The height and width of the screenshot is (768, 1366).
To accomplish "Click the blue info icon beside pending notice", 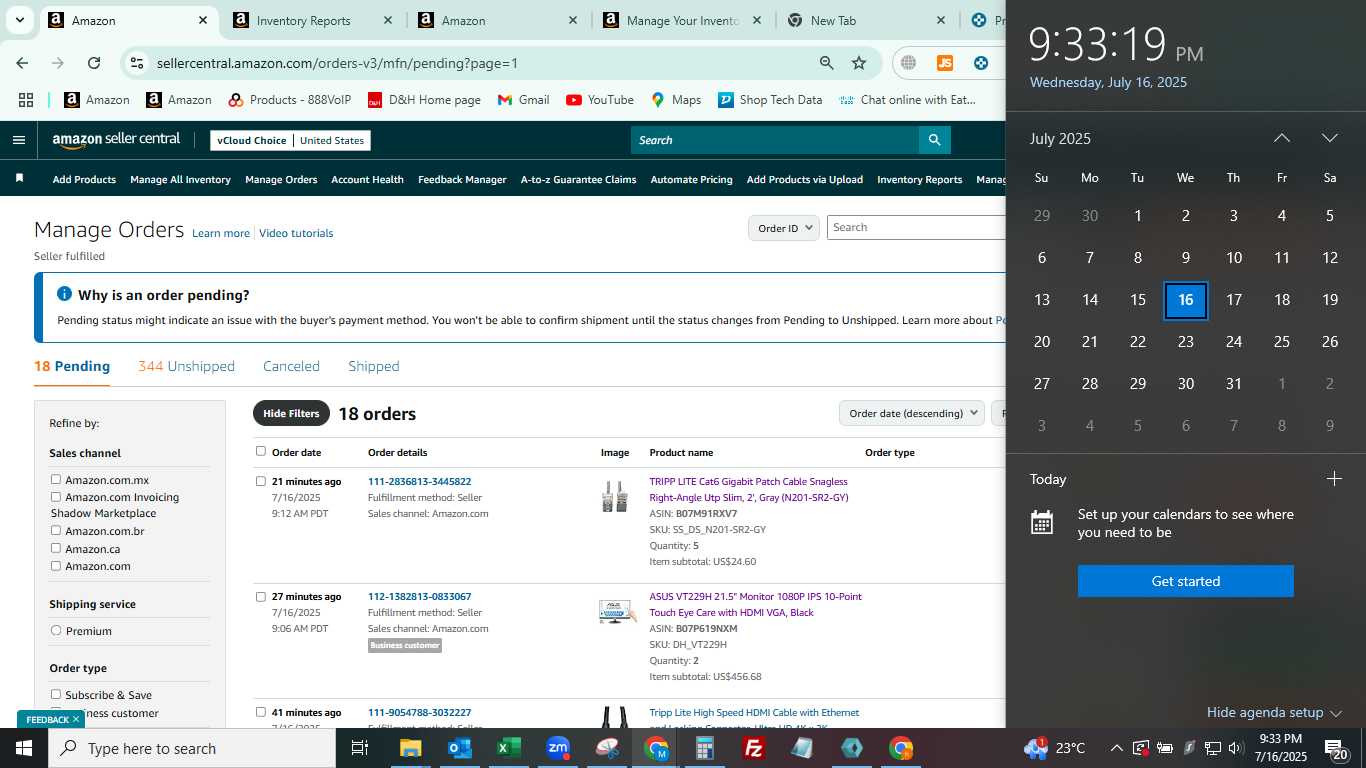I will [x=64, y=294].
